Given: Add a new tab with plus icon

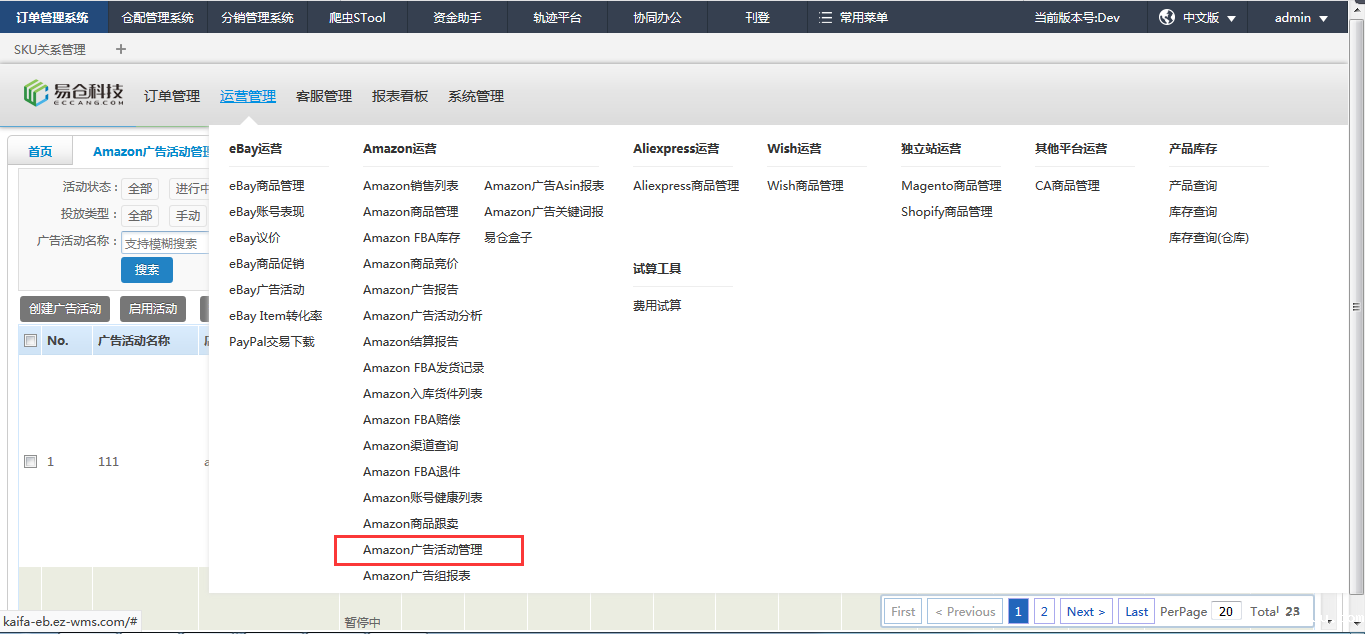Looking at the screenshot, I should pyautogui.click(x=121, y=49).
